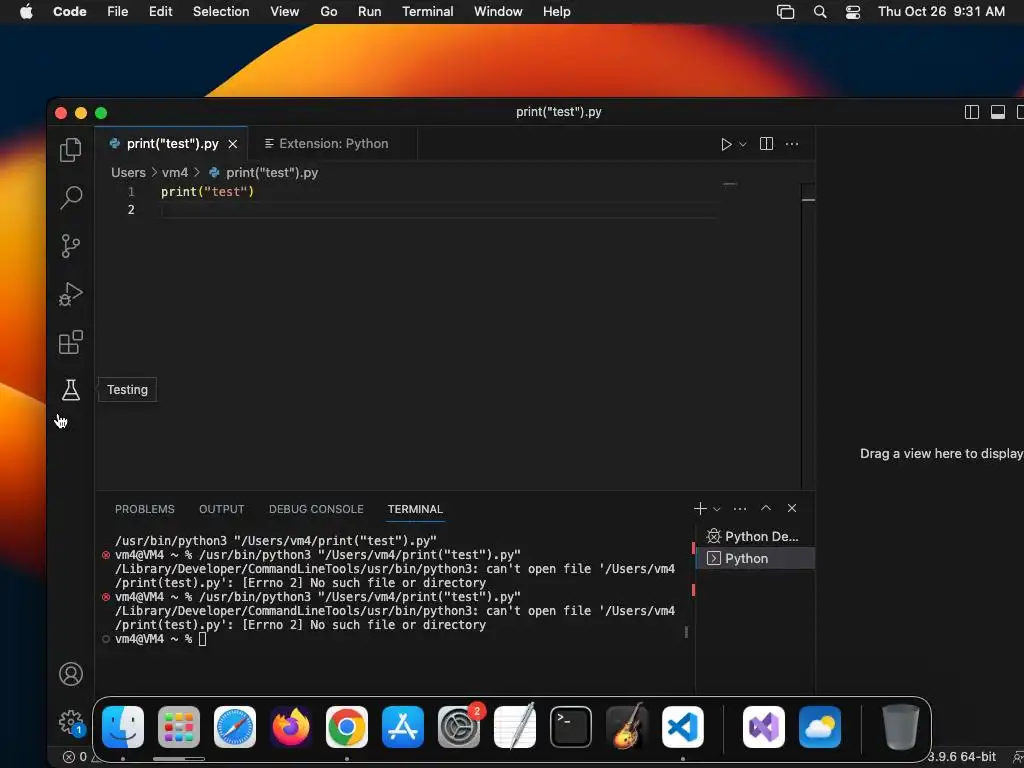Open the terminal launch profile dropdown

coord(716,509)
